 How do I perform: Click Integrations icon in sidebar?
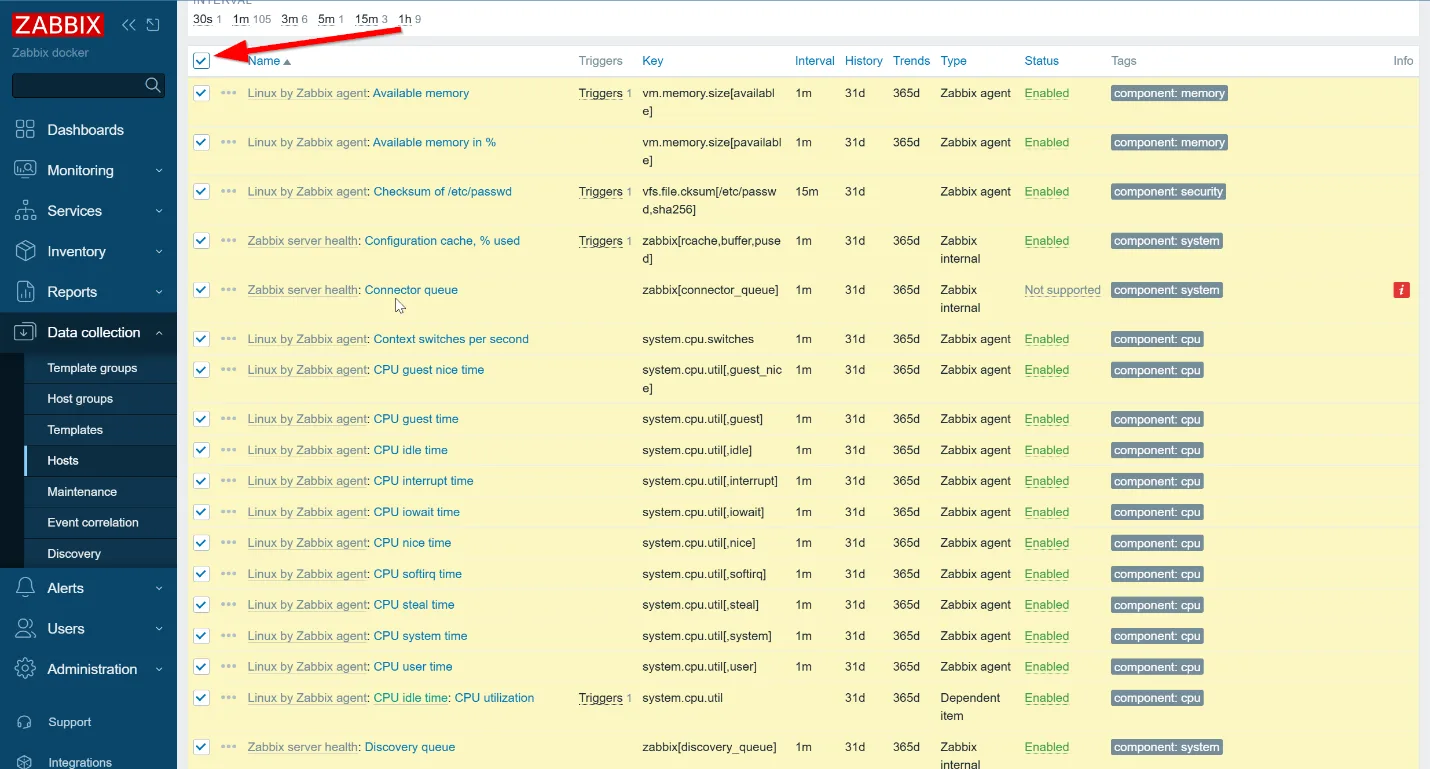click(25, 762)
